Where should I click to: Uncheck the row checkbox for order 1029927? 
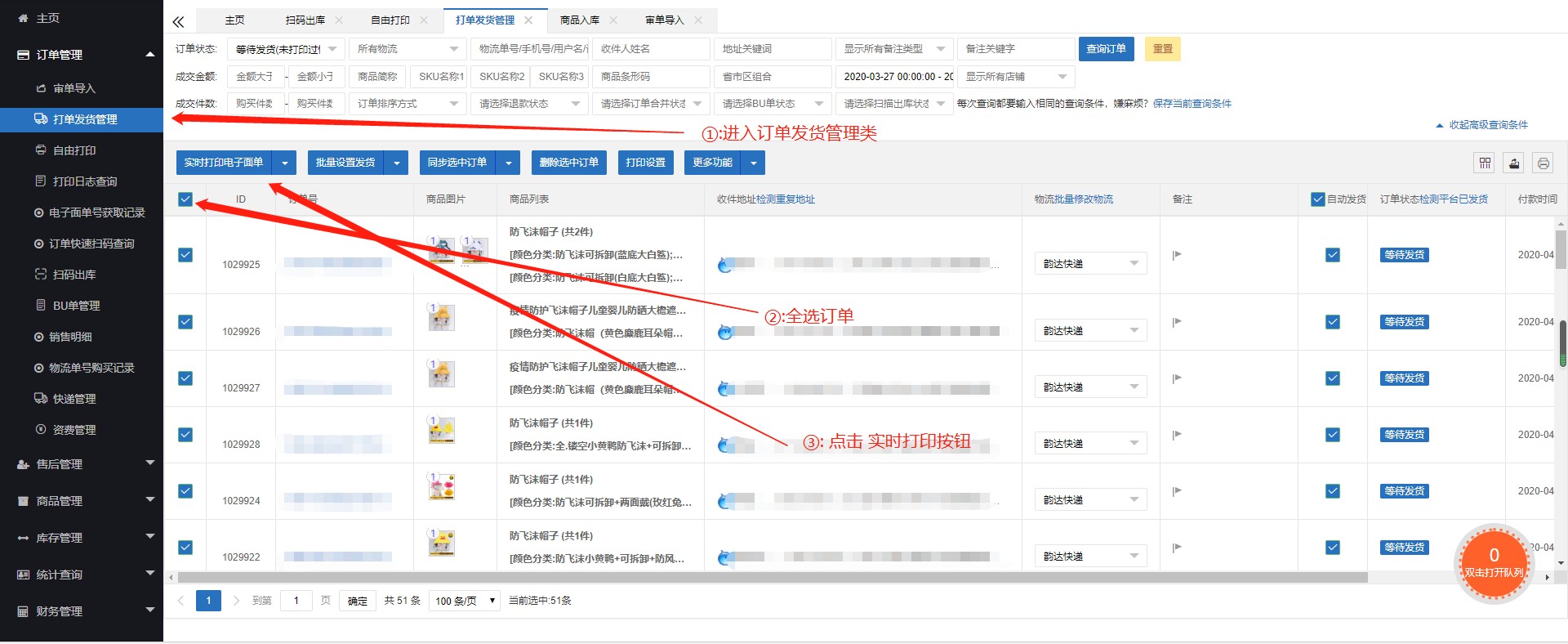[x=185, y=378]
